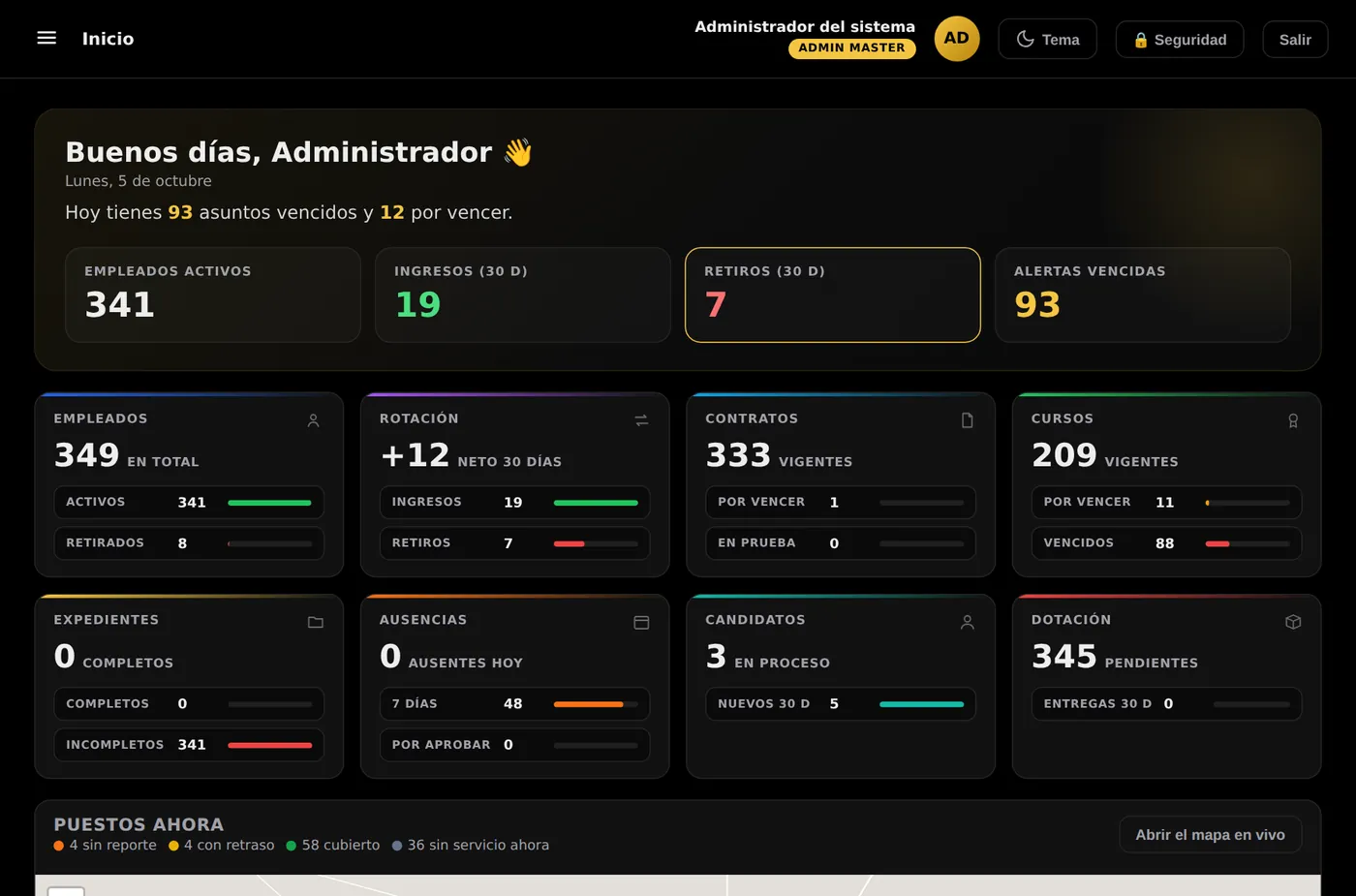
Task: Open the Alertas Vencidas 93 tile
Action: 1143,294
